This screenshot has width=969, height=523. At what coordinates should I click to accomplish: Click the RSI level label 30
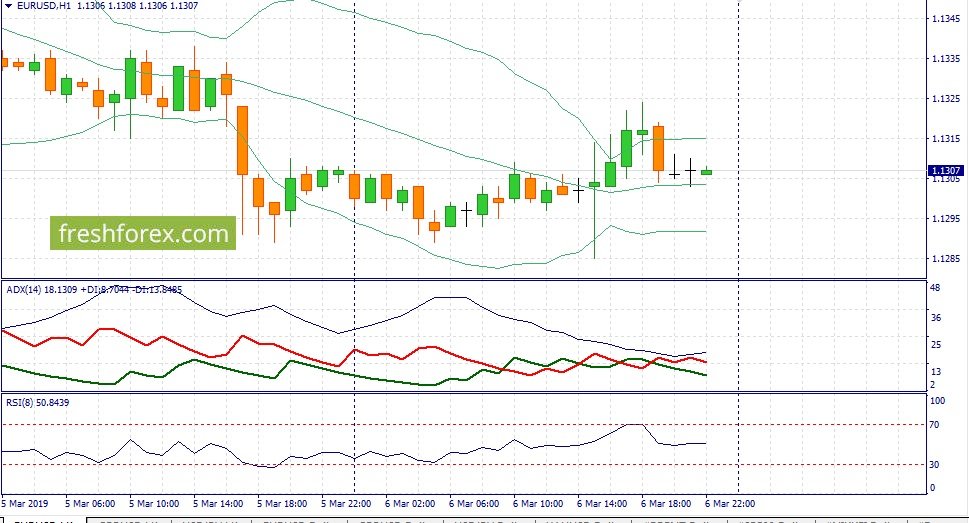934,464
